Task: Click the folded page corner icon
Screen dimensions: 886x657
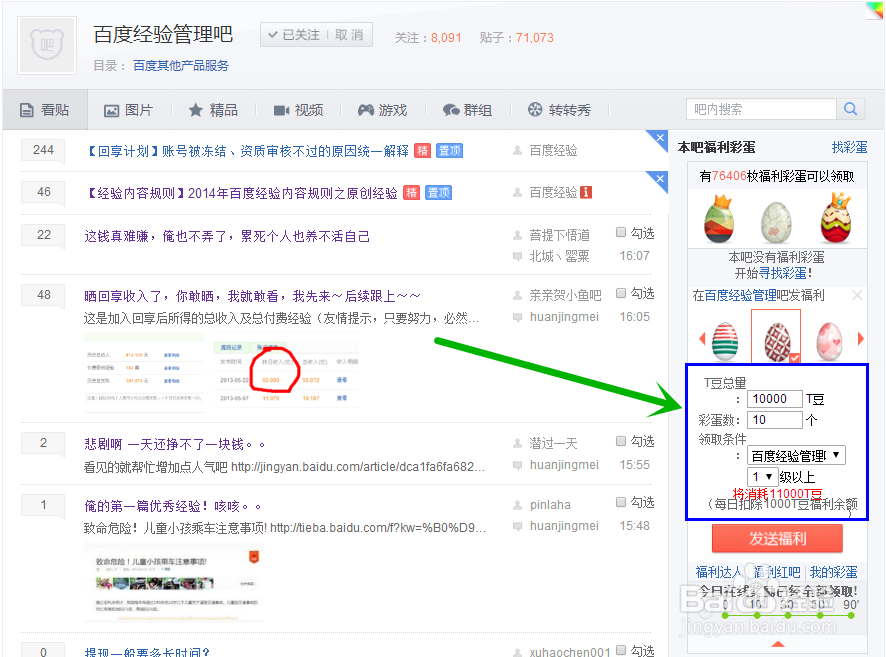Action: [874, 10]
